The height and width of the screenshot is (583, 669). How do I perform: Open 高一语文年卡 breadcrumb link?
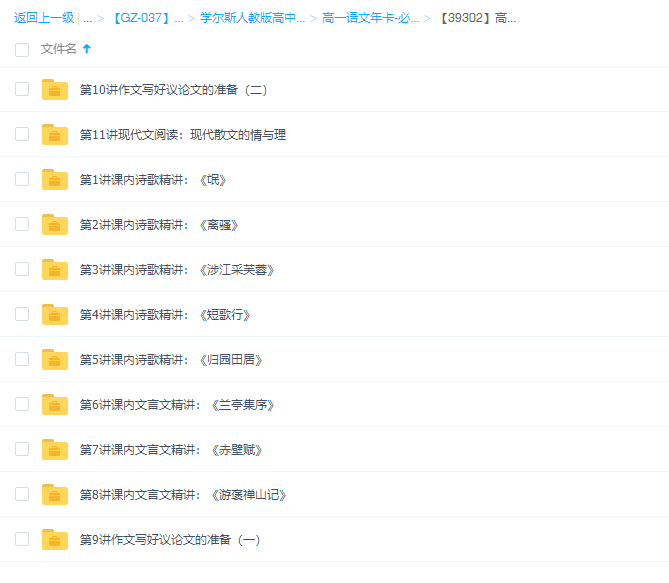coord(370,18)
